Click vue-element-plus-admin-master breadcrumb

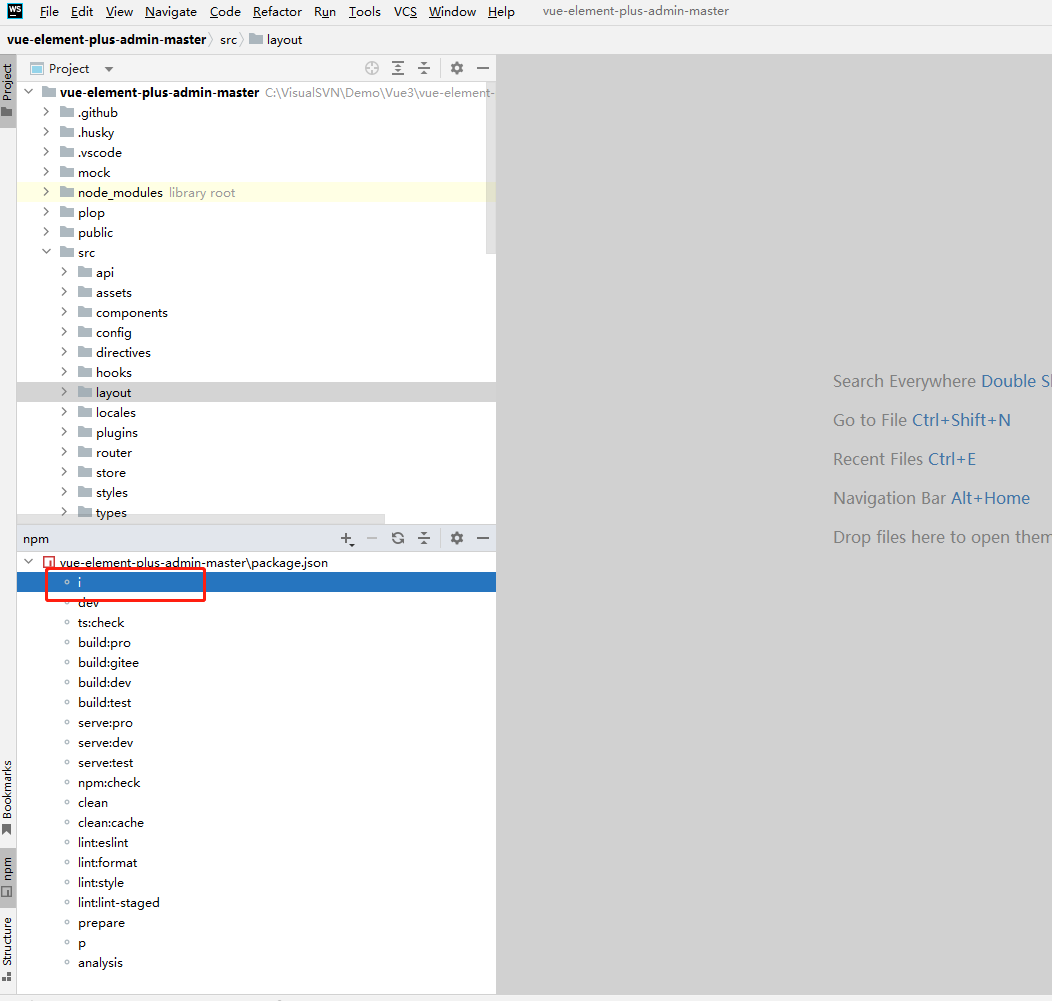(107, 40)
